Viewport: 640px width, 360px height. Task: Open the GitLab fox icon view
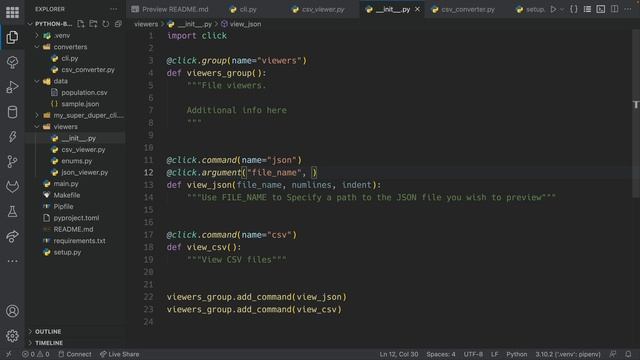point(12,187)
